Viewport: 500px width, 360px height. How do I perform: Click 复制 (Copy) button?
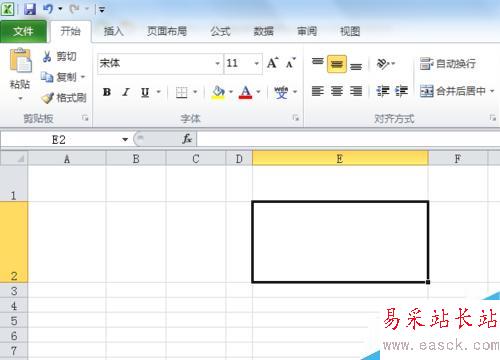(x=59, y=77)
